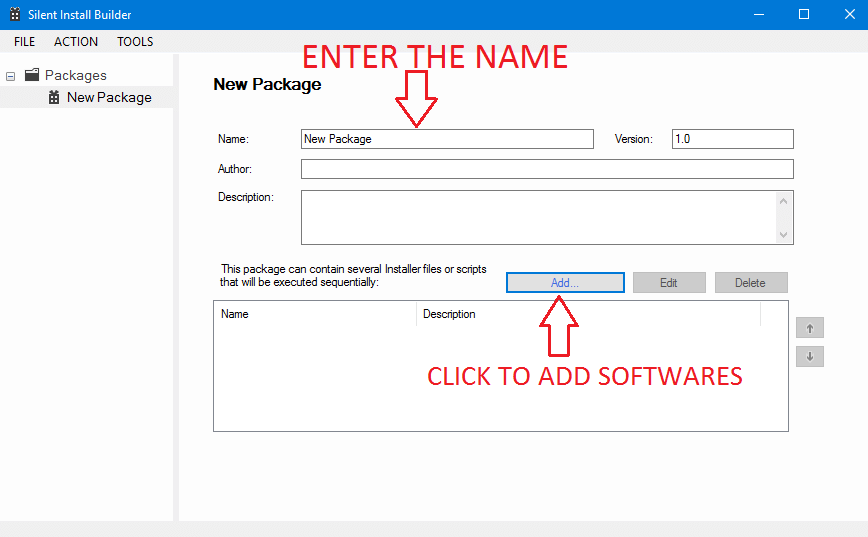The image size is (868, 537).
Task: Select the New Package tree item label
Action: coord(109,97)
